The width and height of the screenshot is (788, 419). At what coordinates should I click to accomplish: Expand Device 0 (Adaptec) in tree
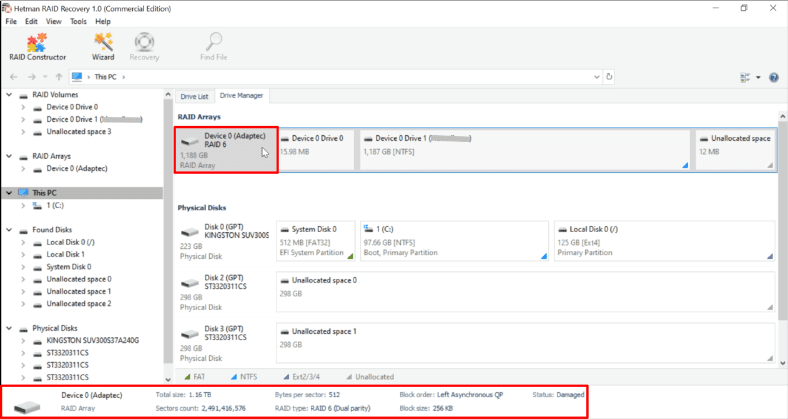tap(23, 169)
